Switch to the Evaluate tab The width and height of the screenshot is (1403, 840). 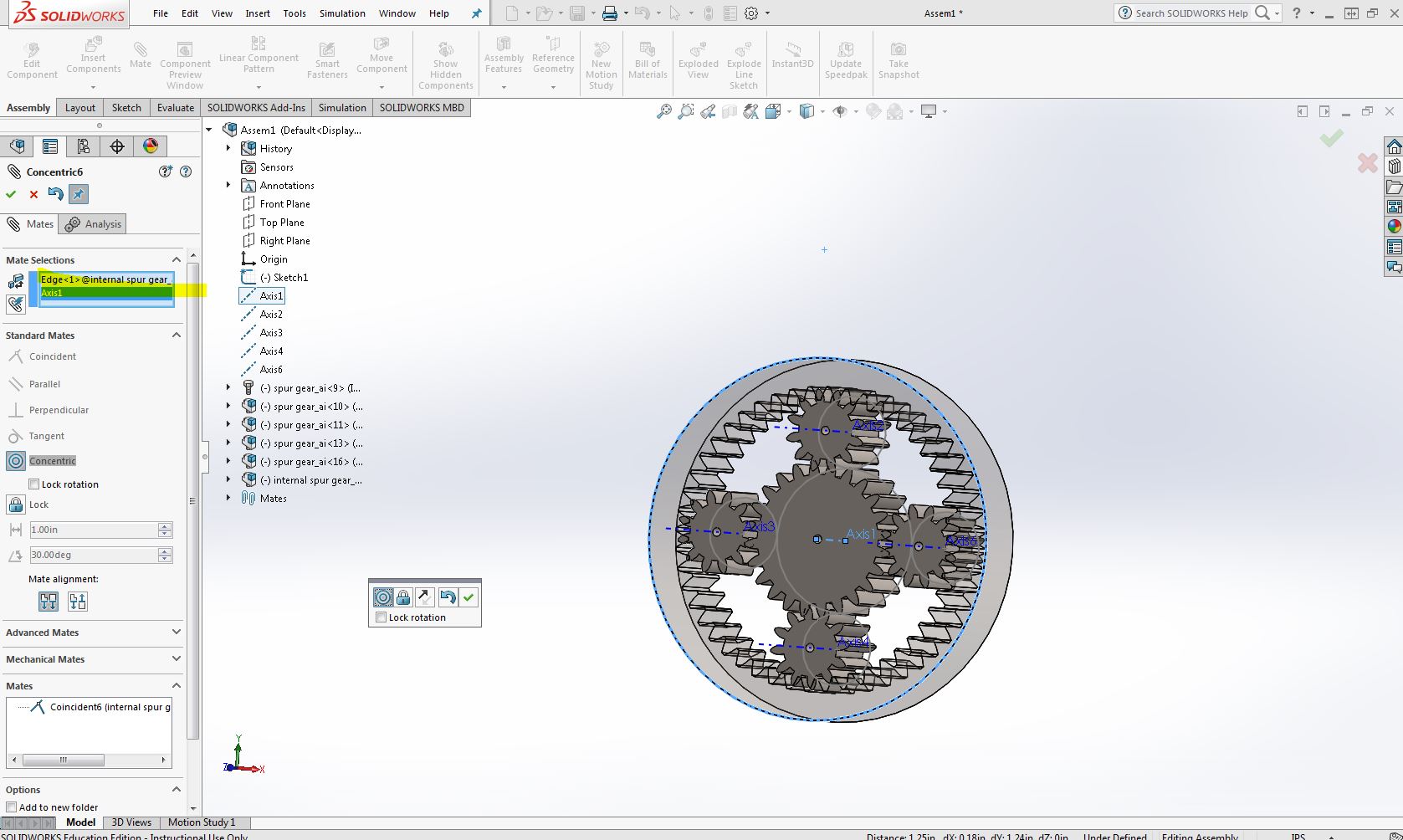click(x=176, y=108)
